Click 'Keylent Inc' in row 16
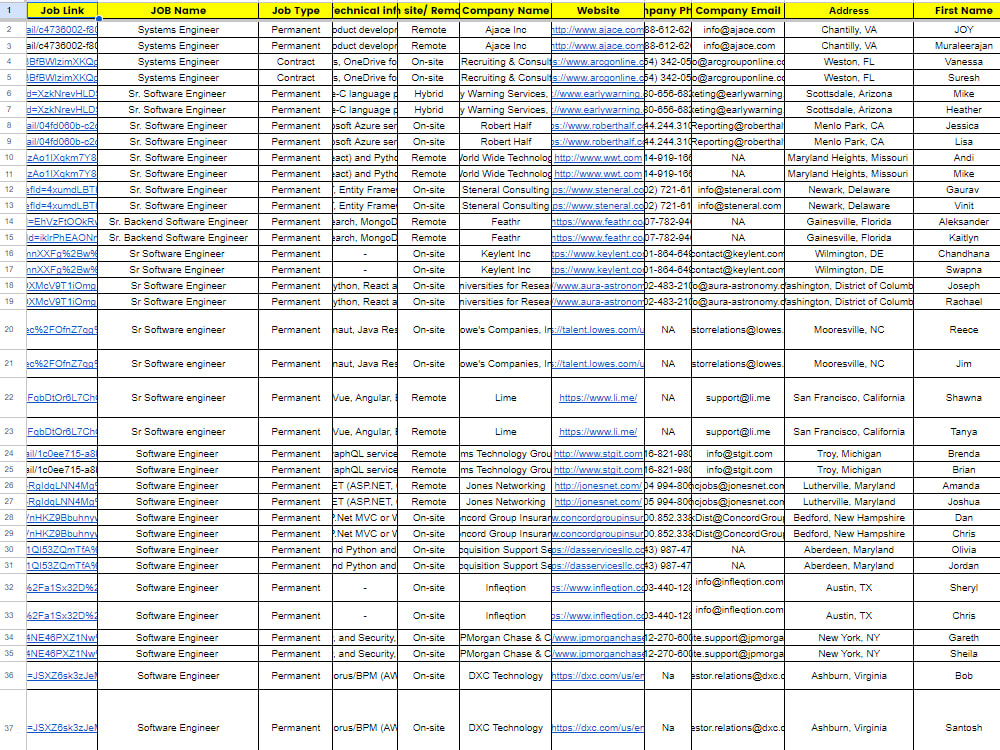The height and width of the screenshot is (750, 1000). pos(505,254)
